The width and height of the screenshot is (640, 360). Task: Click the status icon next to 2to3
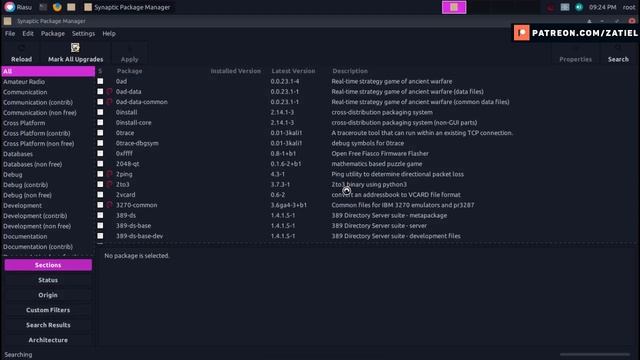pyautogui.click(x=109, y=184)
